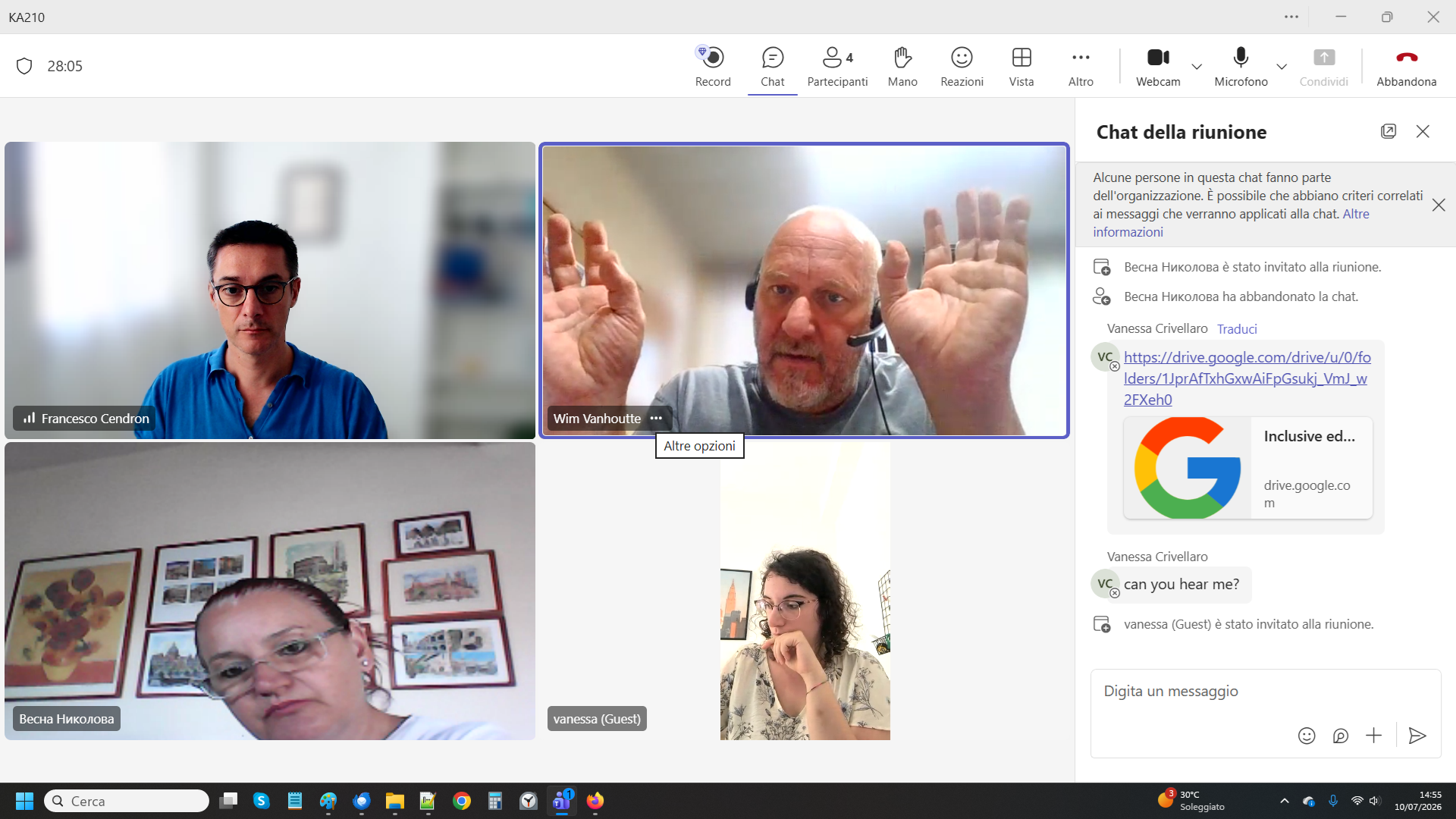Expand the Microfono device options chevron

click(x=1282, y=67)
